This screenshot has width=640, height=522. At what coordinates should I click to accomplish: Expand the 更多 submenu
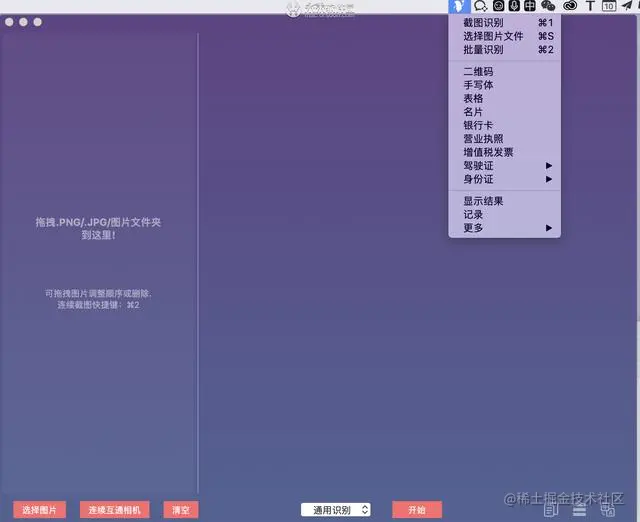504,228
